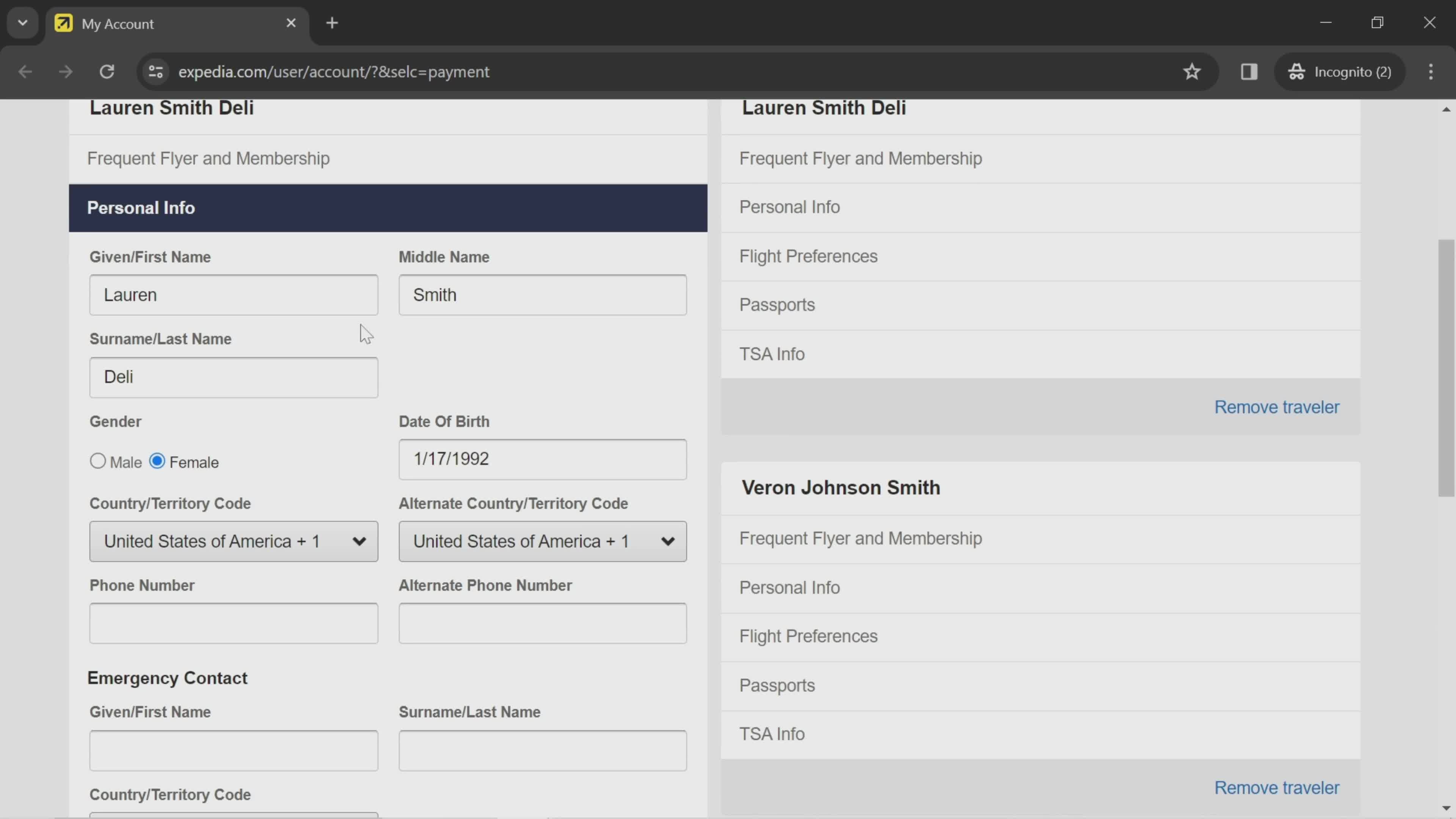Click the address bar URL text
The image size is (1456, 819).
(x=334, y=72)
